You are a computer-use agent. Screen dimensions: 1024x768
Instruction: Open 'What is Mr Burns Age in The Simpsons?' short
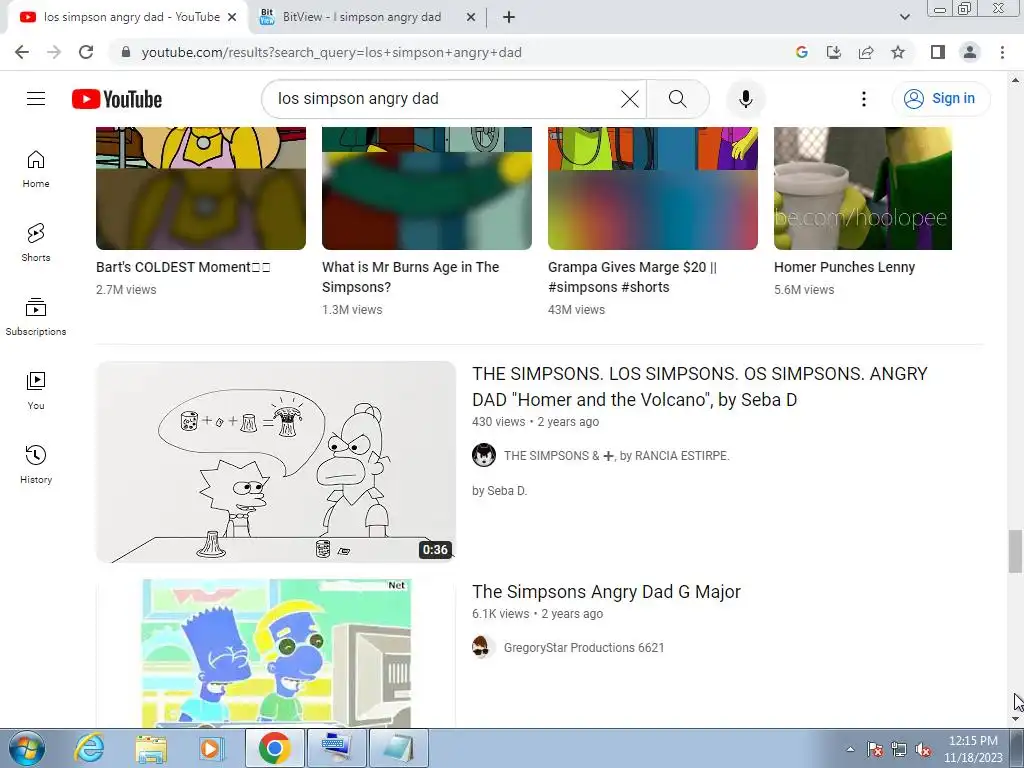(410, 277)
